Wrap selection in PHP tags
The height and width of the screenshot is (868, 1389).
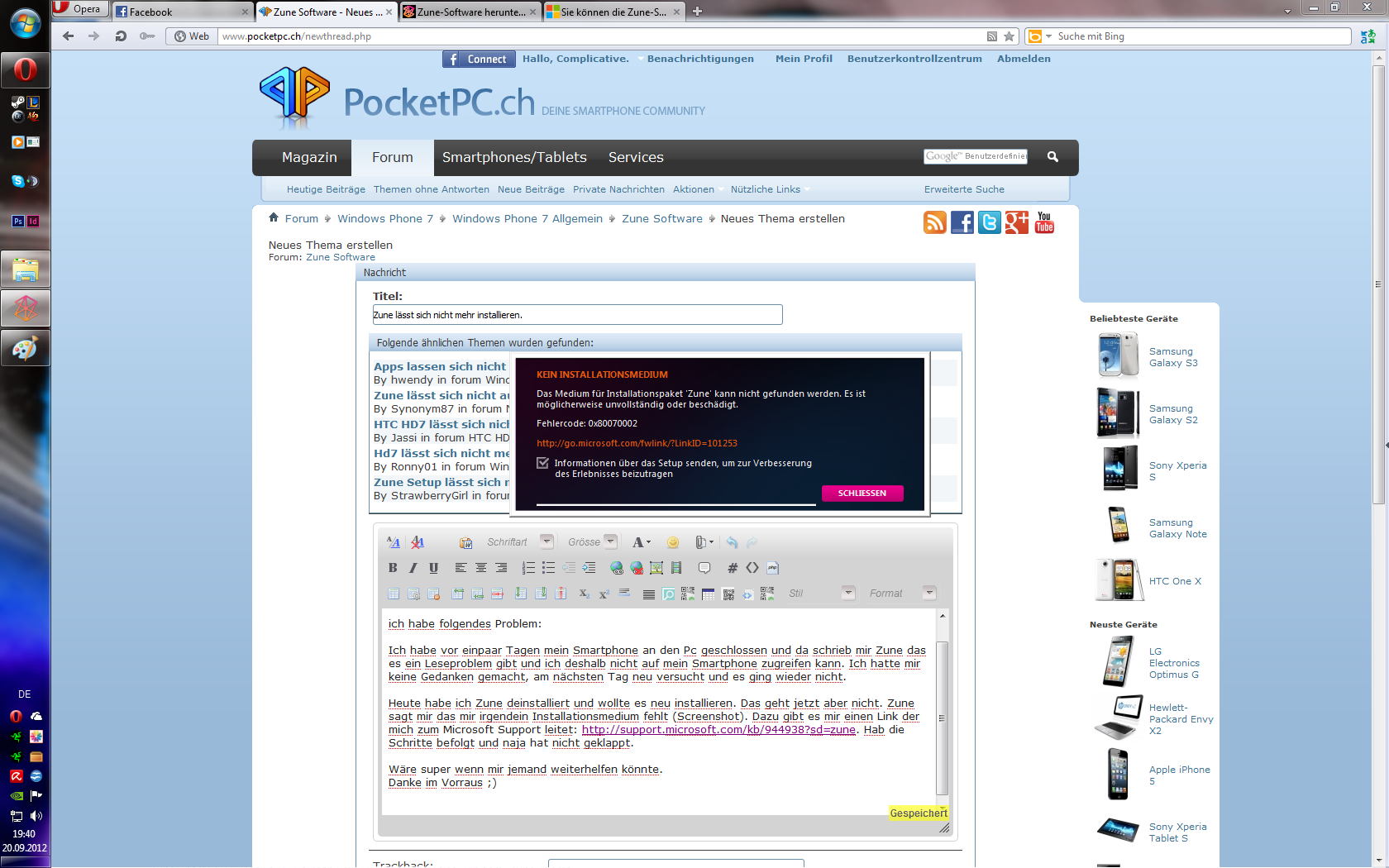coord(773,568)
